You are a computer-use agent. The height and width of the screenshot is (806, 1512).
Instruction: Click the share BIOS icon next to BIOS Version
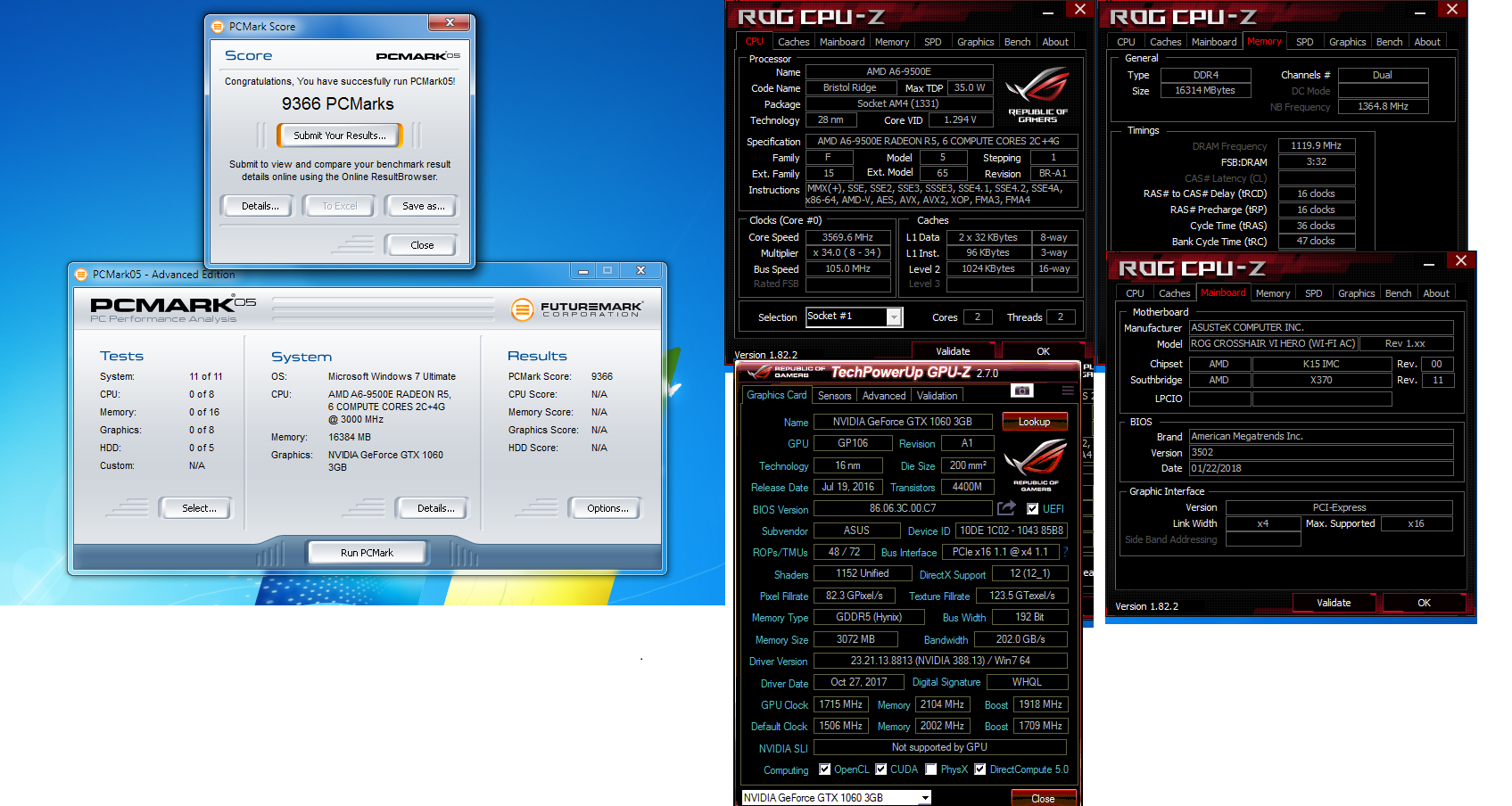(1006, 508)
